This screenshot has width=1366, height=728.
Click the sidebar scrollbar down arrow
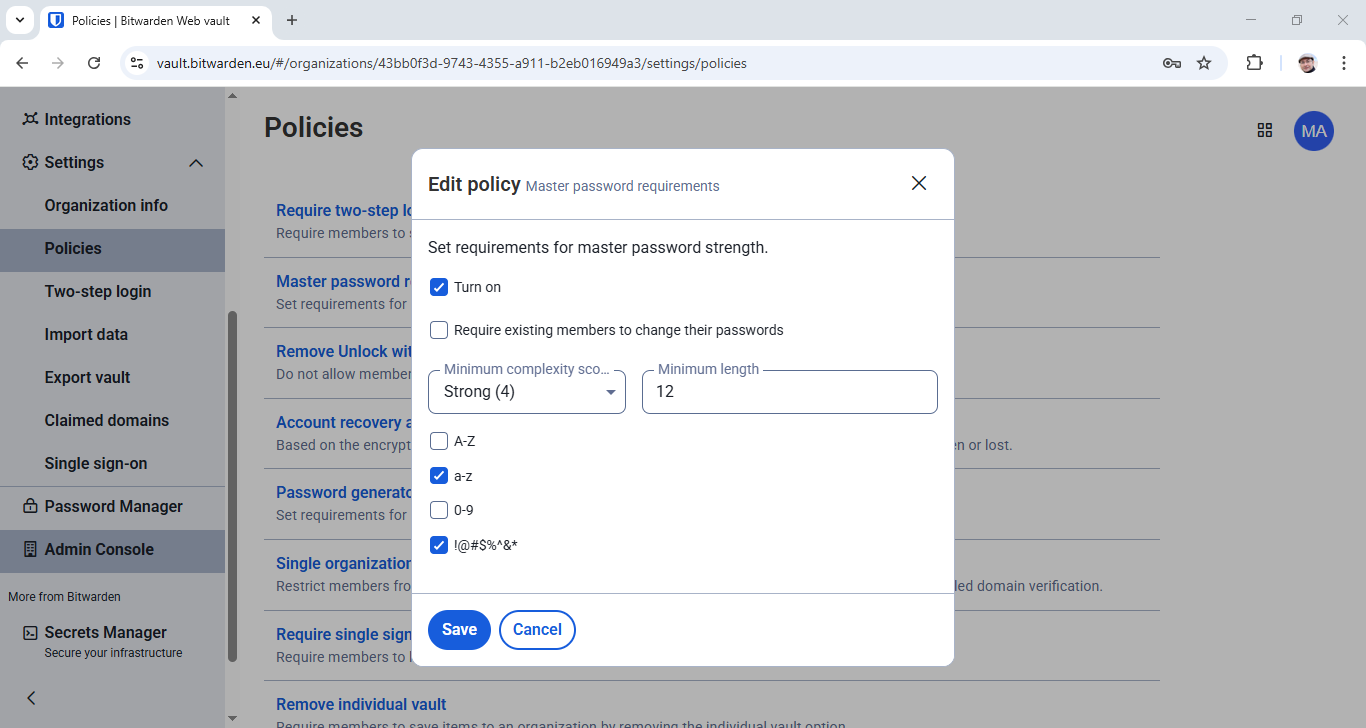coord(232,718)
